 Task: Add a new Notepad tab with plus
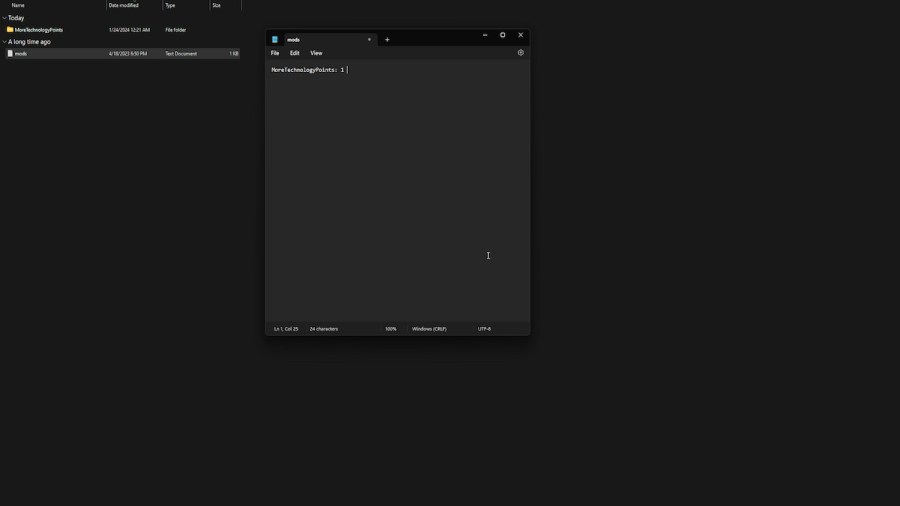(x=387, y=40)
